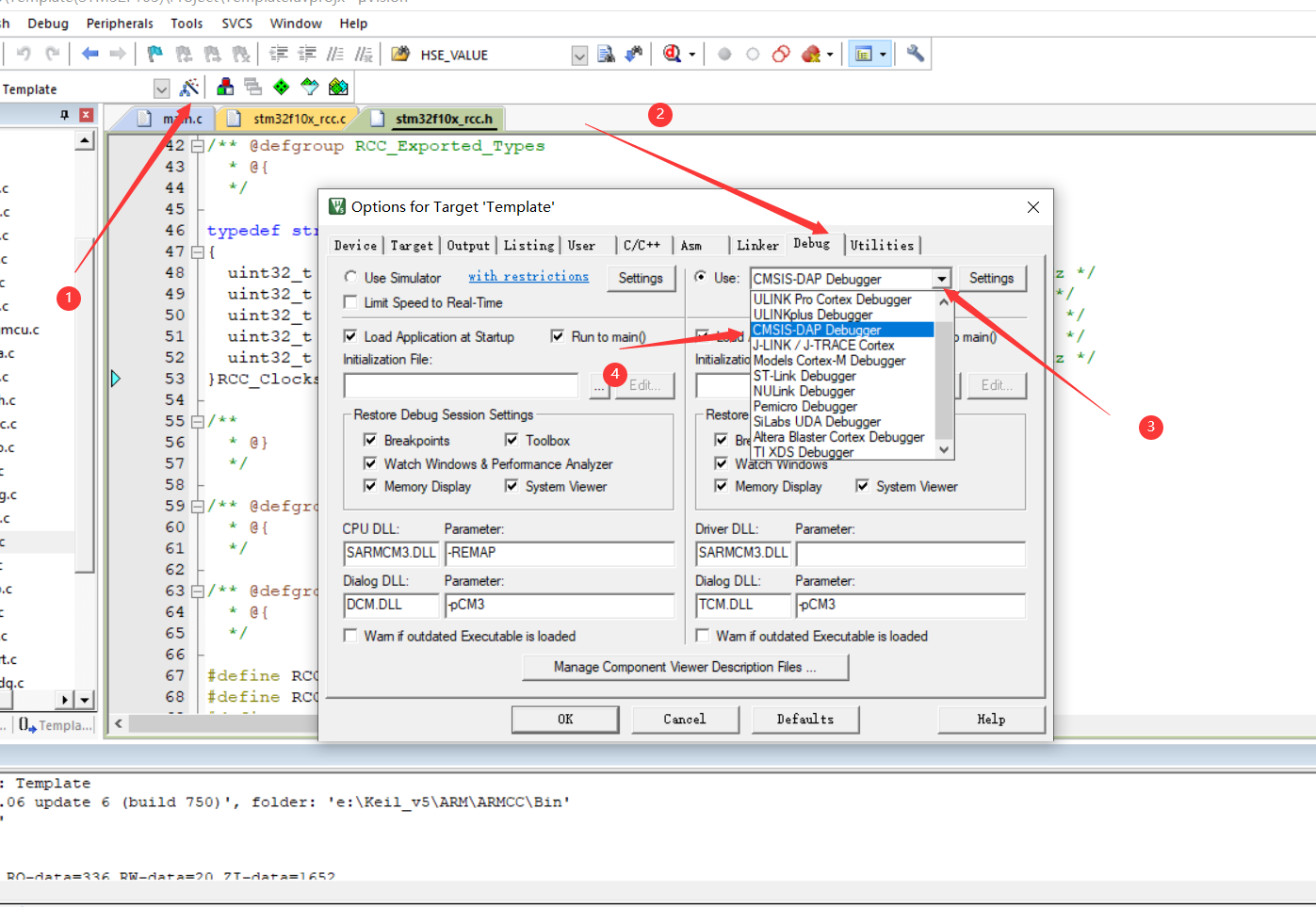Close the project panel with red X
The width and height of the screenshot is (1316, 907).
pos(86,115)
